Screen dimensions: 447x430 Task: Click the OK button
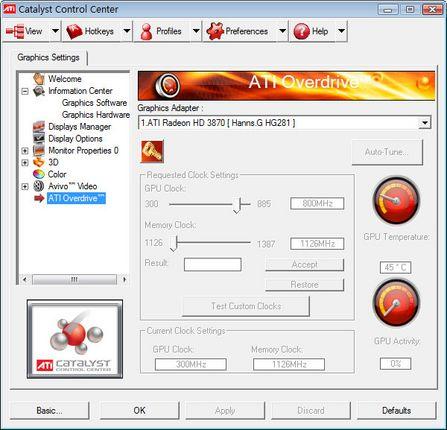pyautogui.click(x=139, y=410)
